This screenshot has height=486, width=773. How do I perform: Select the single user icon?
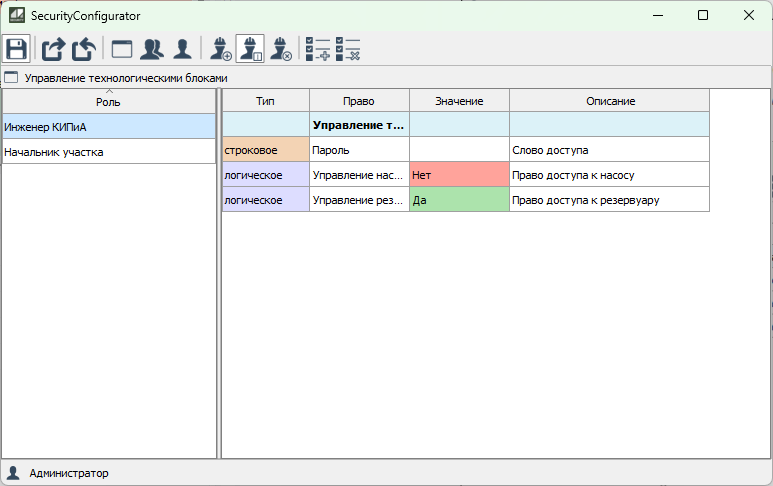tap(182, 49)
